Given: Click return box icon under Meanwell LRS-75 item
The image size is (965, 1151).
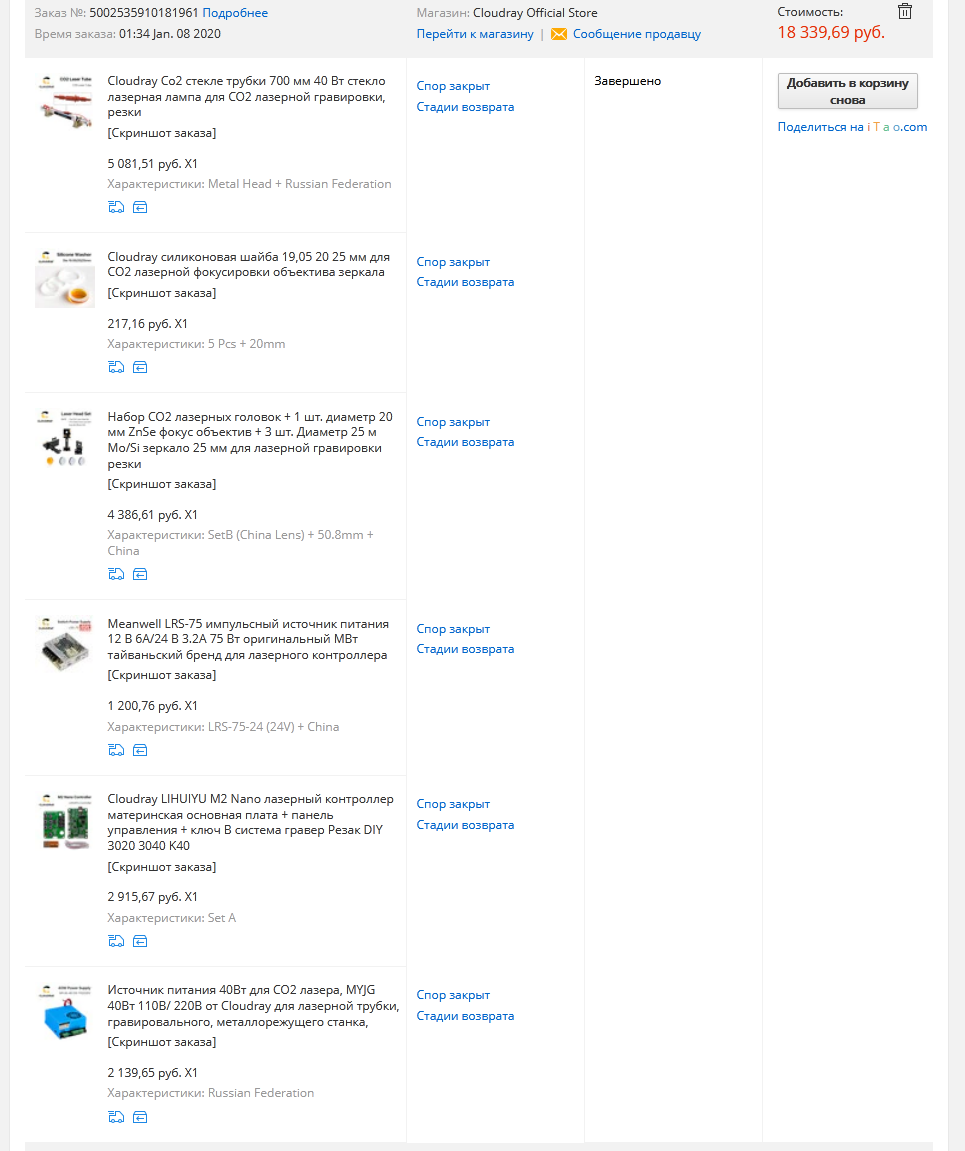Looking at the screenshot, I should 140,750.
